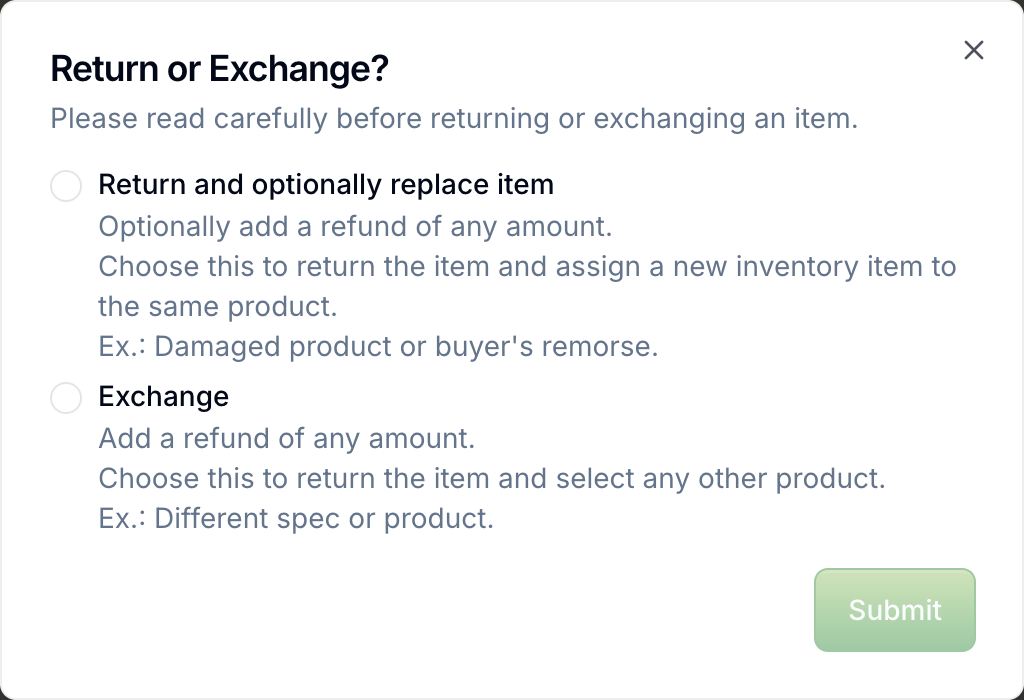The width and height of the screenshot is (1024, 700).
Task: Click the "Return and optionally replace item" label
Action: click(x=326, y=185)
